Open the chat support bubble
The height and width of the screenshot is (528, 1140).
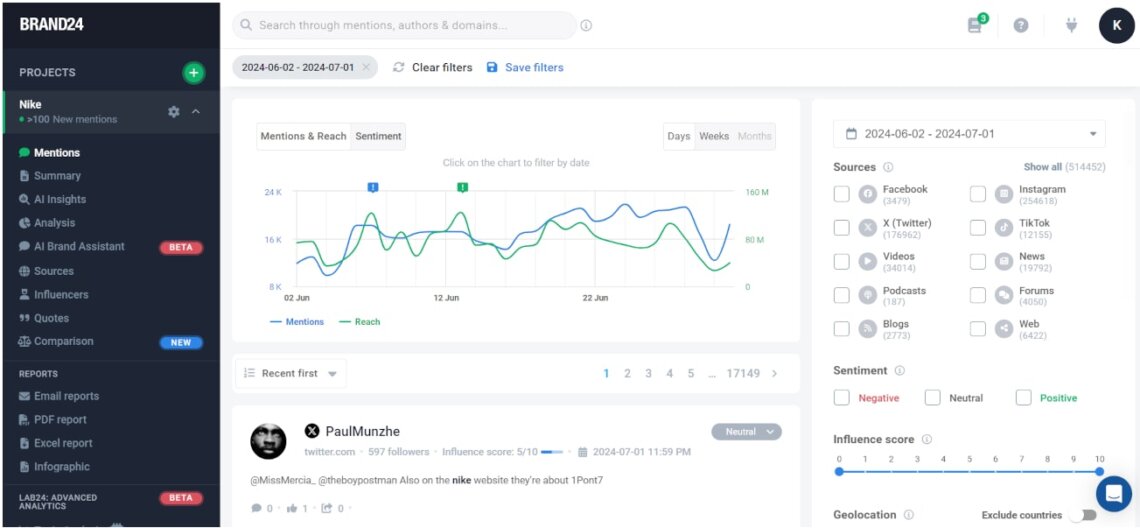(x=1114, y=494)
